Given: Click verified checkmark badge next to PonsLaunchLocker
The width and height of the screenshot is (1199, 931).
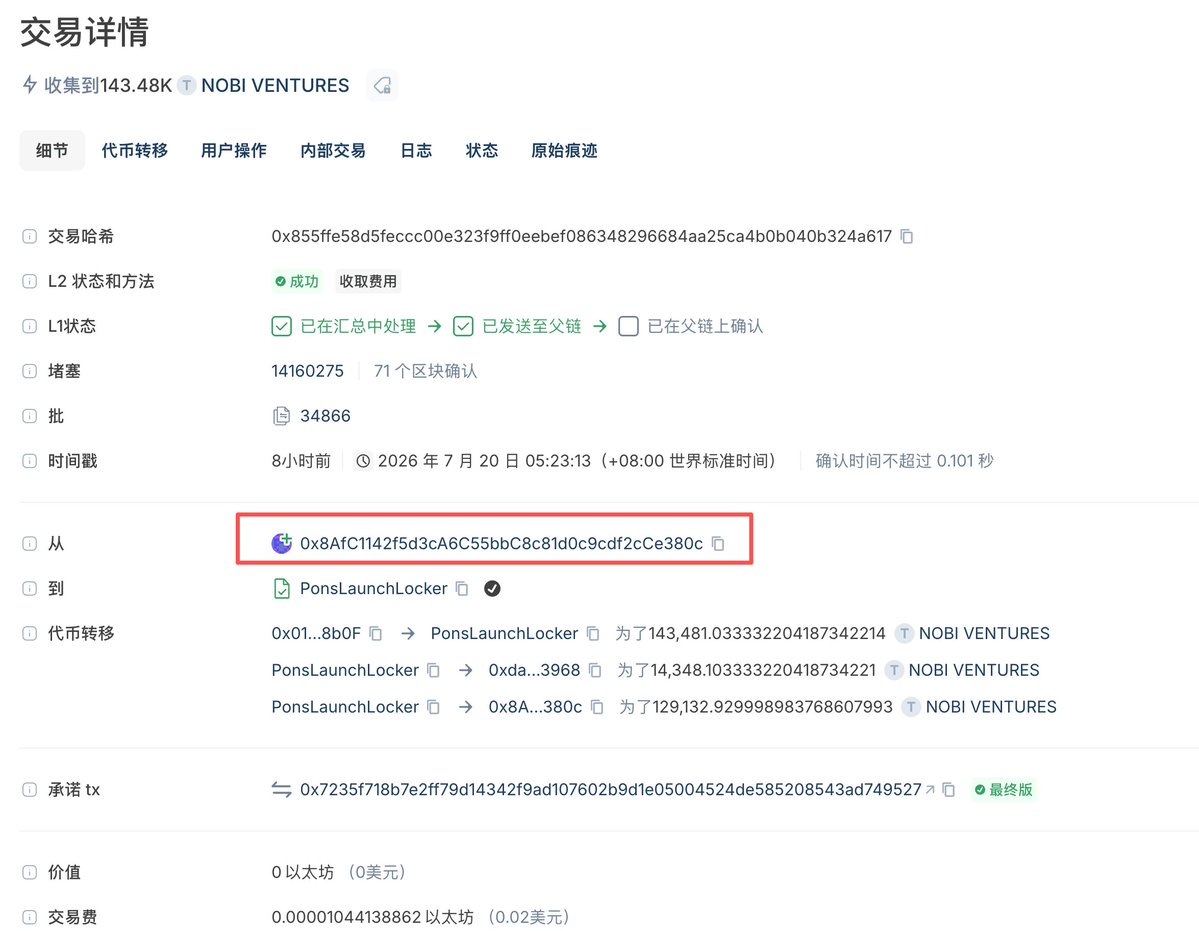Looking at the screenshot, I should 492,589.
